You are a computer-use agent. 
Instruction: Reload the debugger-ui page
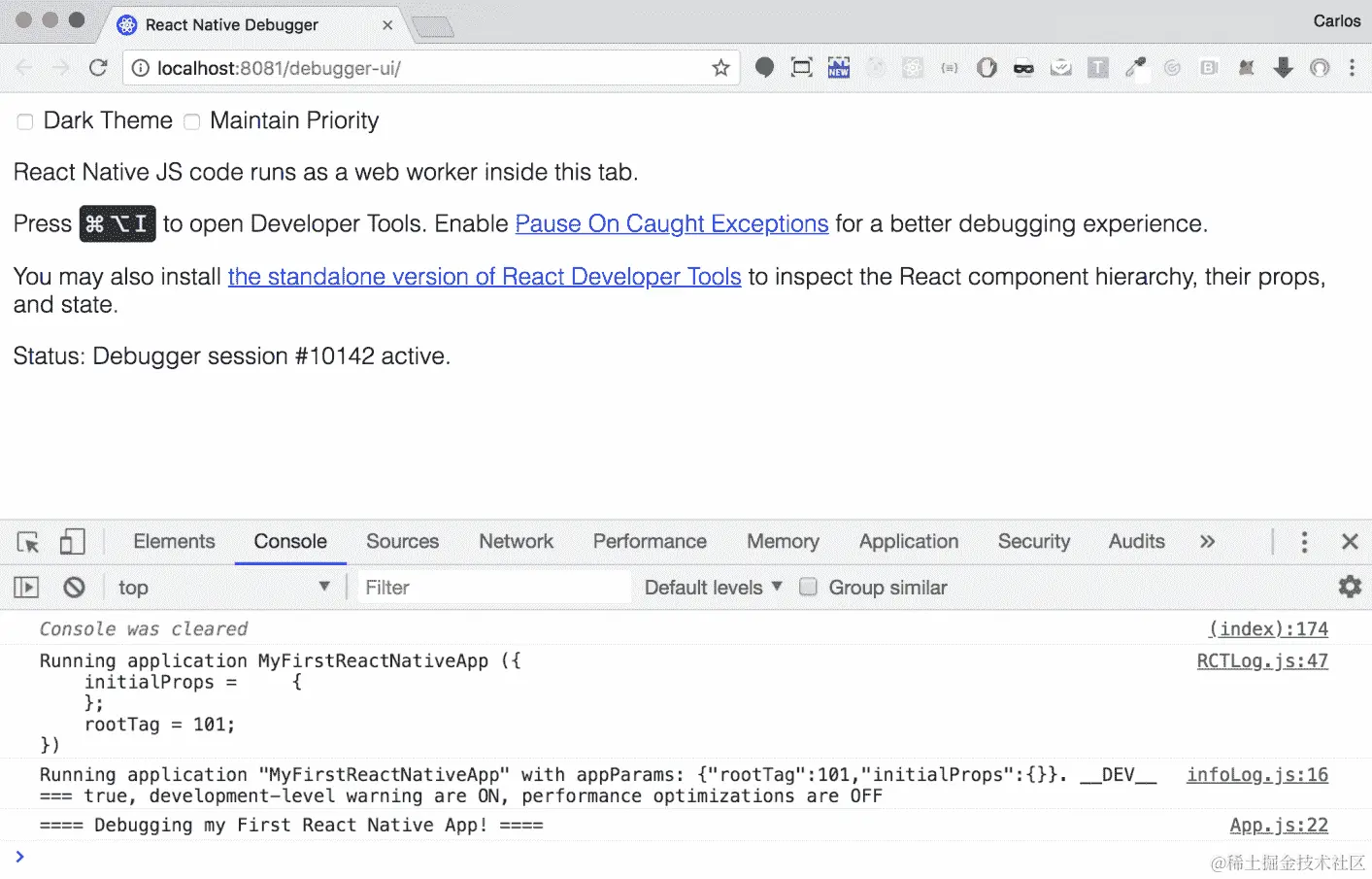point(98,68)
